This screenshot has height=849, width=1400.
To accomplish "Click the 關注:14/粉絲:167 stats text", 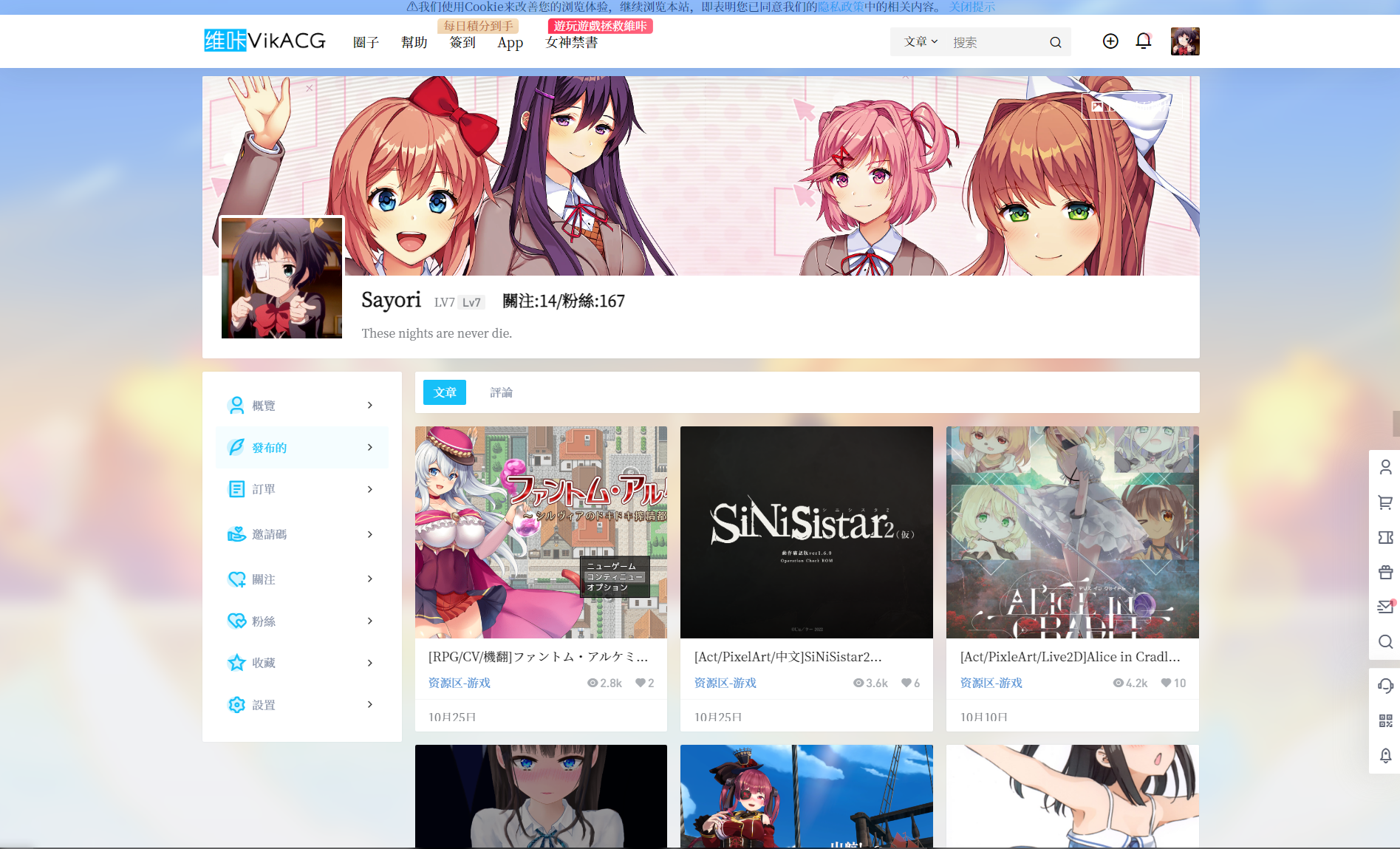I will click(564, 301).
